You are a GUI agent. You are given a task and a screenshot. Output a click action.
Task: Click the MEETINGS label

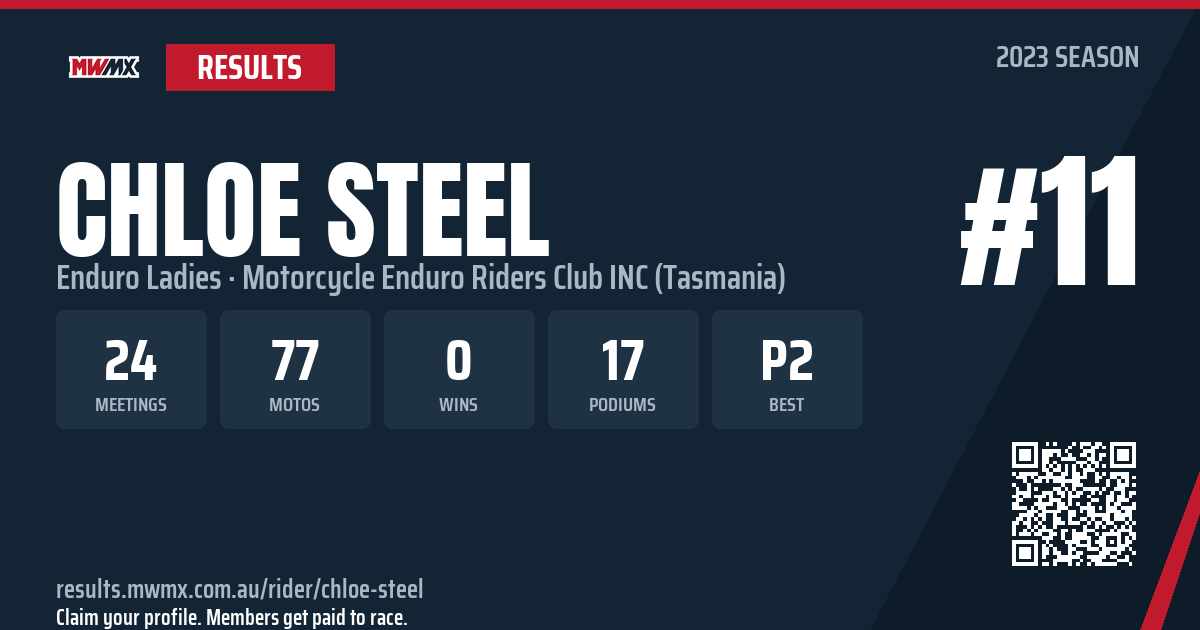(x=131, y=405)
